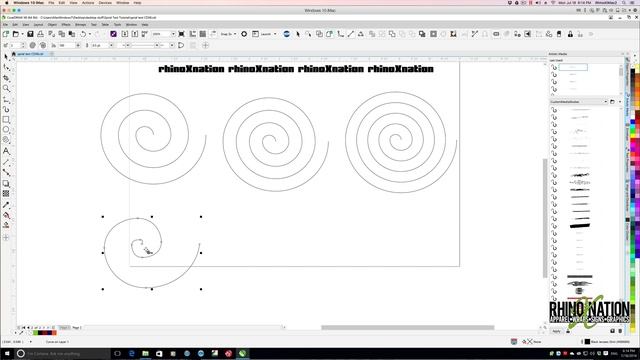This screenshot has height=360, width=640.
Task: Toggle the logarithmic spiral button
Action: tap(42, 45)
